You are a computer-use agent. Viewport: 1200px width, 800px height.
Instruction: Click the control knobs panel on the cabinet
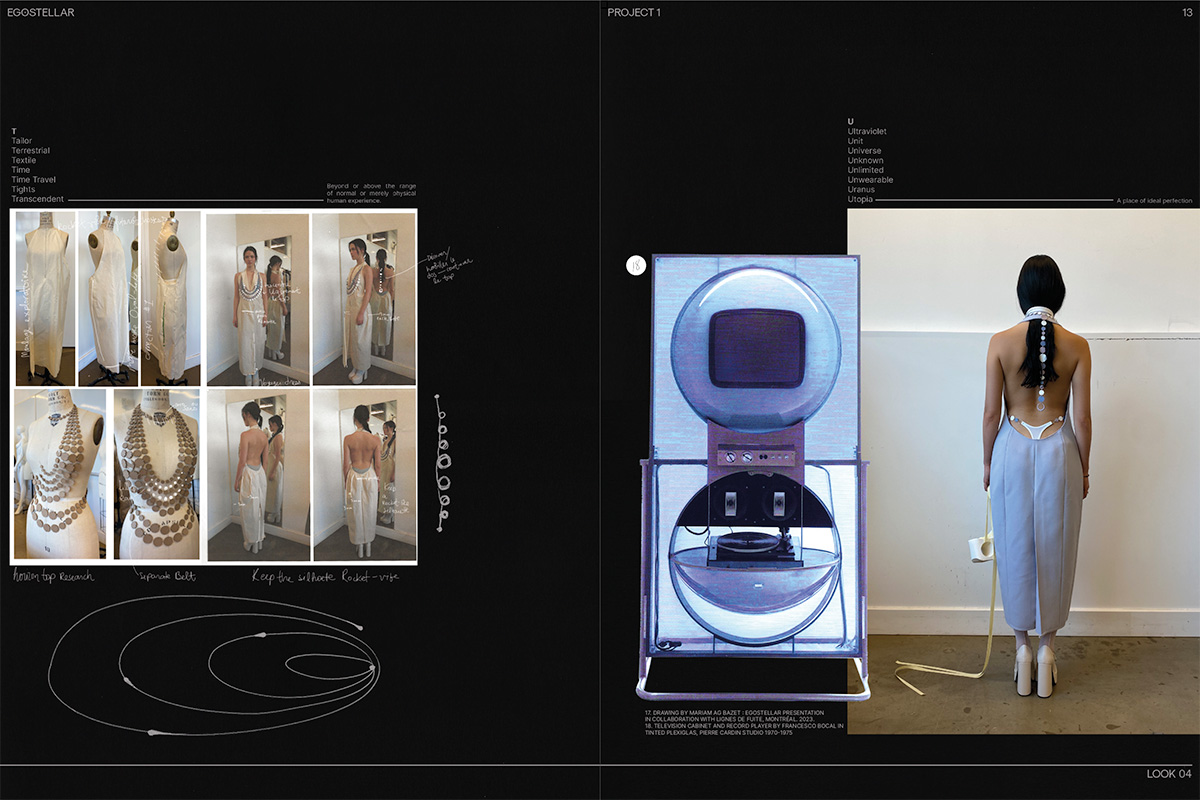tap(755, 456)
